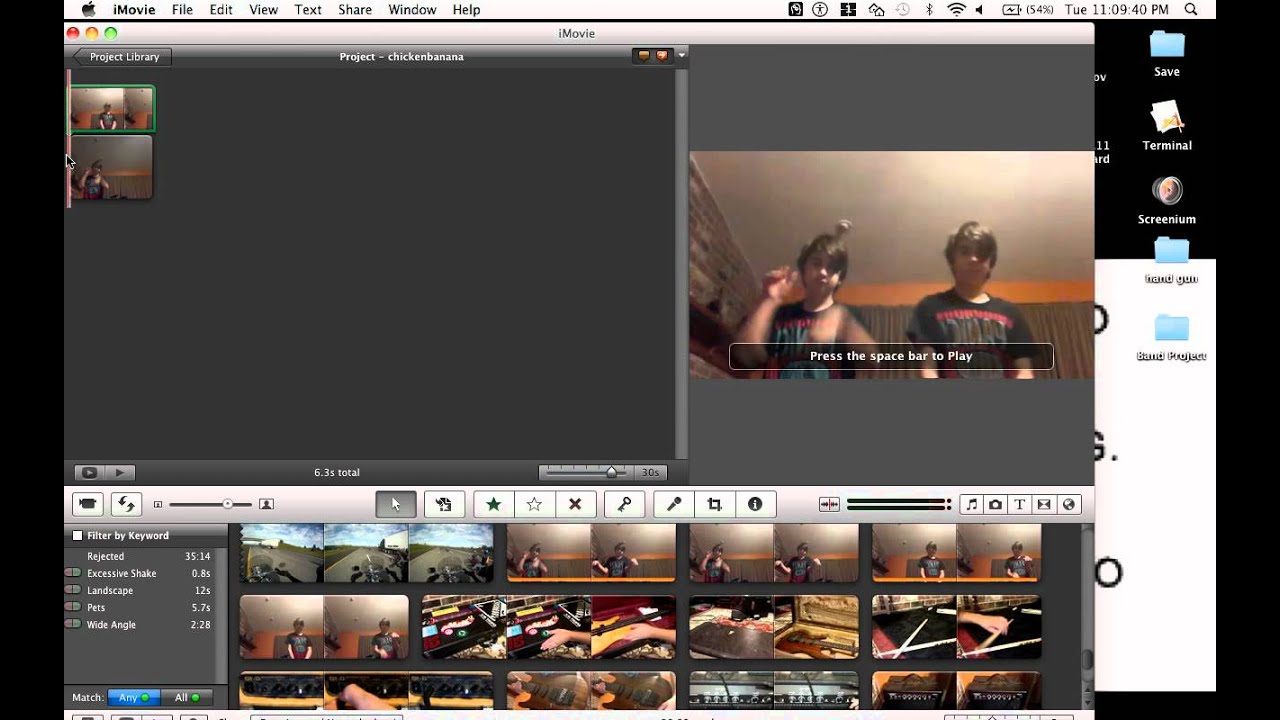
Task: Open the voiceover microphone tool
Action: 674,504
